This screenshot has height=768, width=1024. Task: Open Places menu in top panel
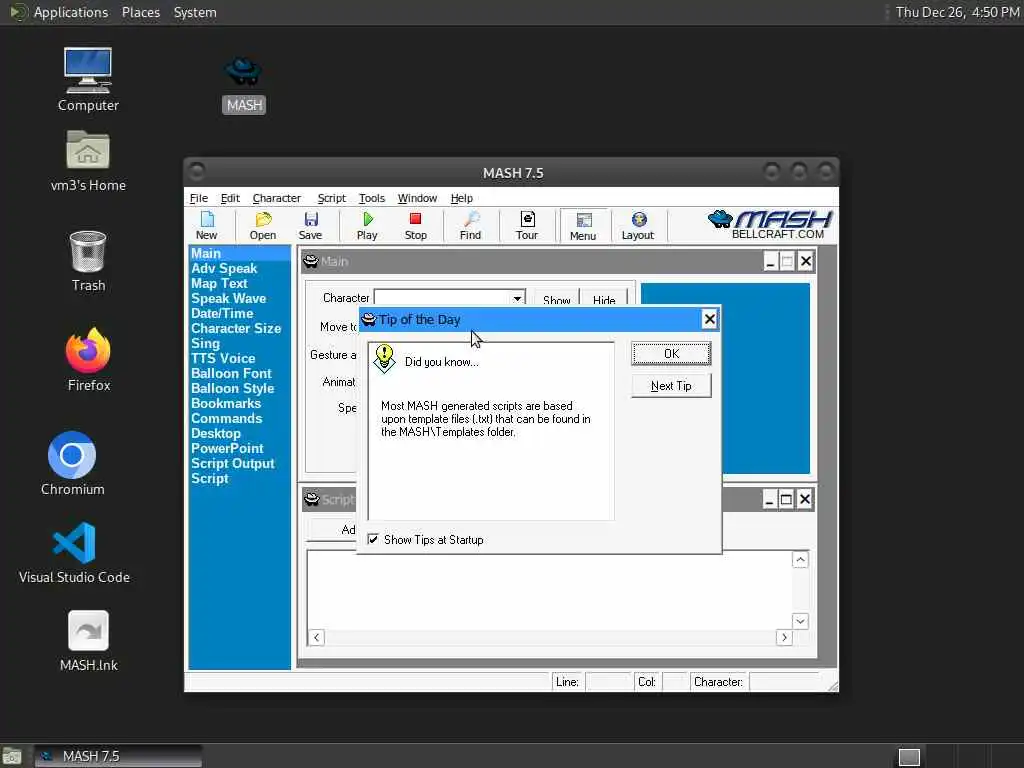coord(141,12)
